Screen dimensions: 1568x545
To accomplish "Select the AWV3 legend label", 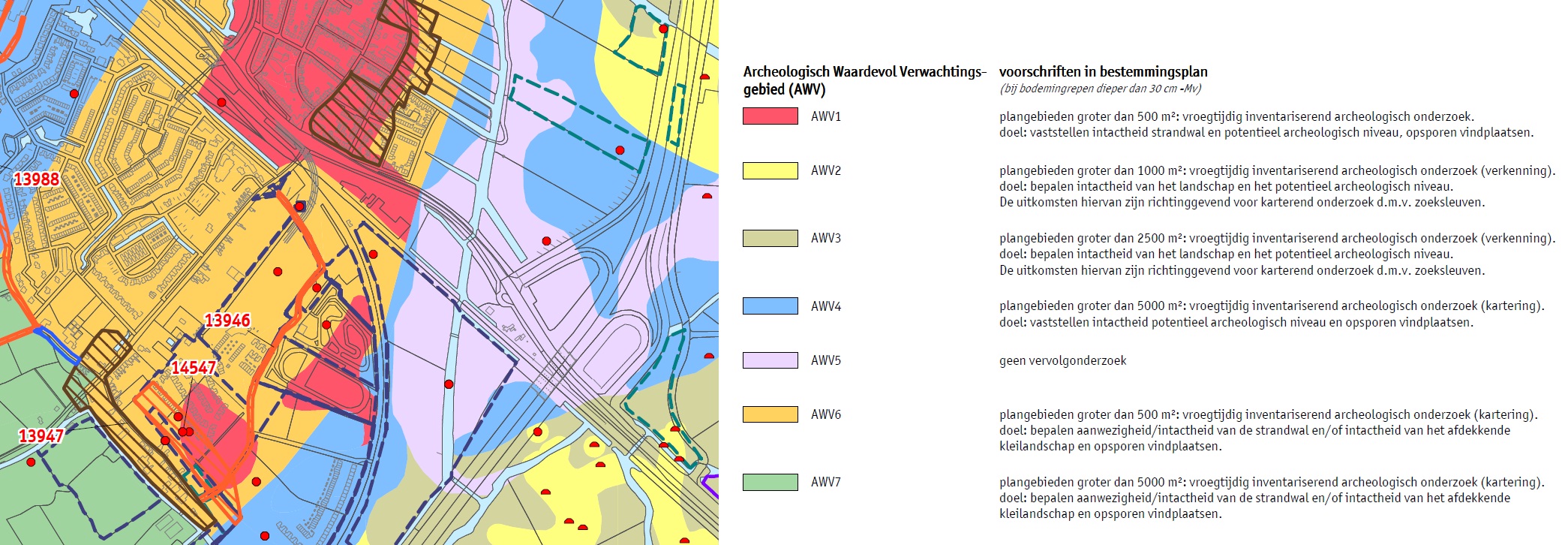I will [x=826, y=238].
